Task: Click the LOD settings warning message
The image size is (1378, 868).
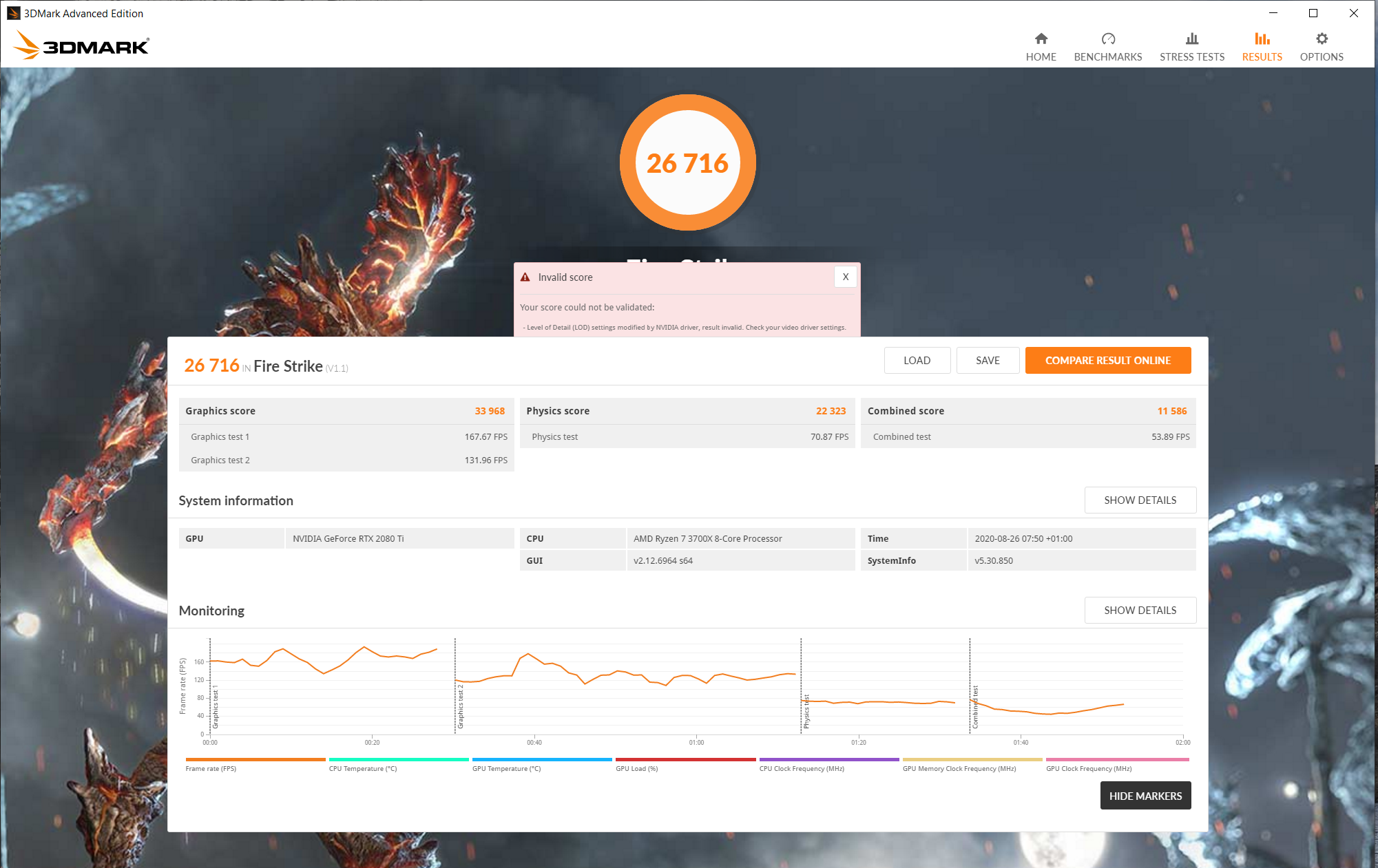Action: [685, 327]
